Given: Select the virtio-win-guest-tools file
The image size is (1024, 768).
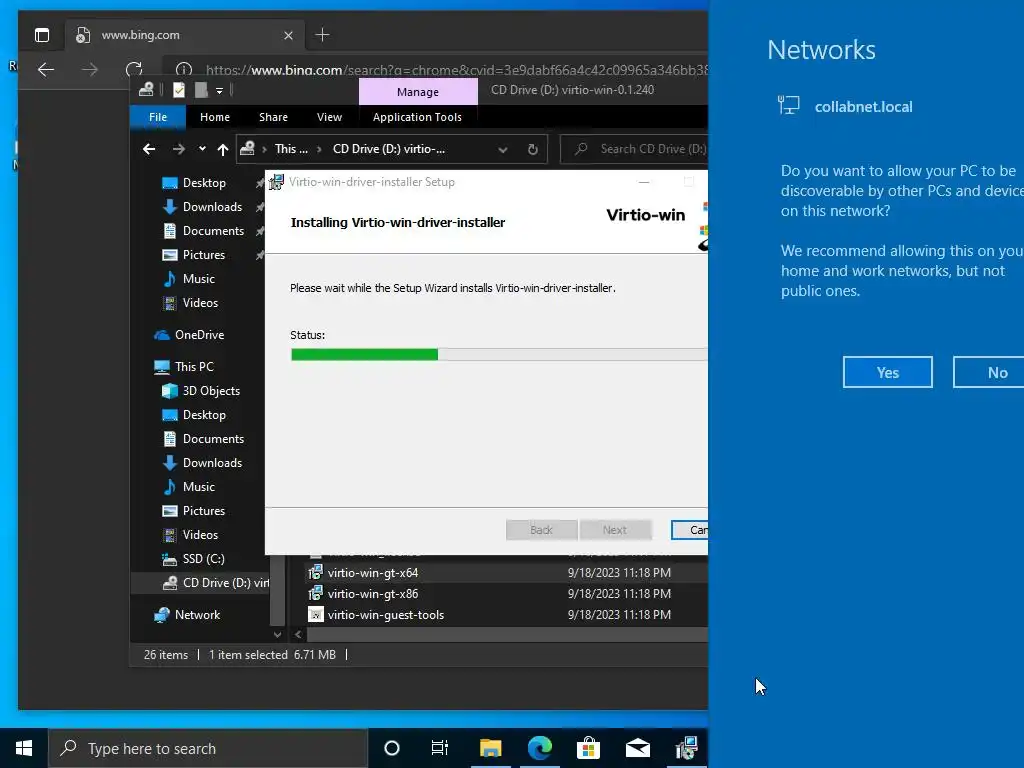Looking at the screenshot, I should click(x=385, y=615).
